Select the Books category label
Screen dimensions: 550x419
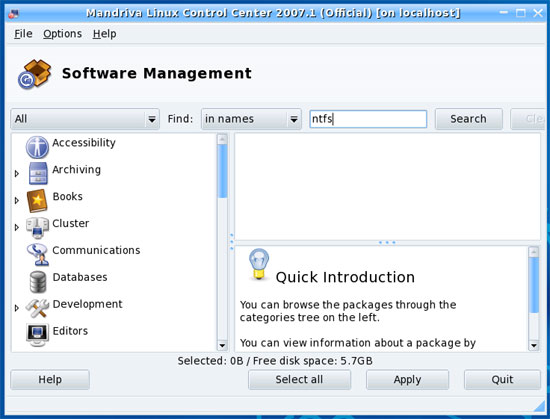click(67, 196)
